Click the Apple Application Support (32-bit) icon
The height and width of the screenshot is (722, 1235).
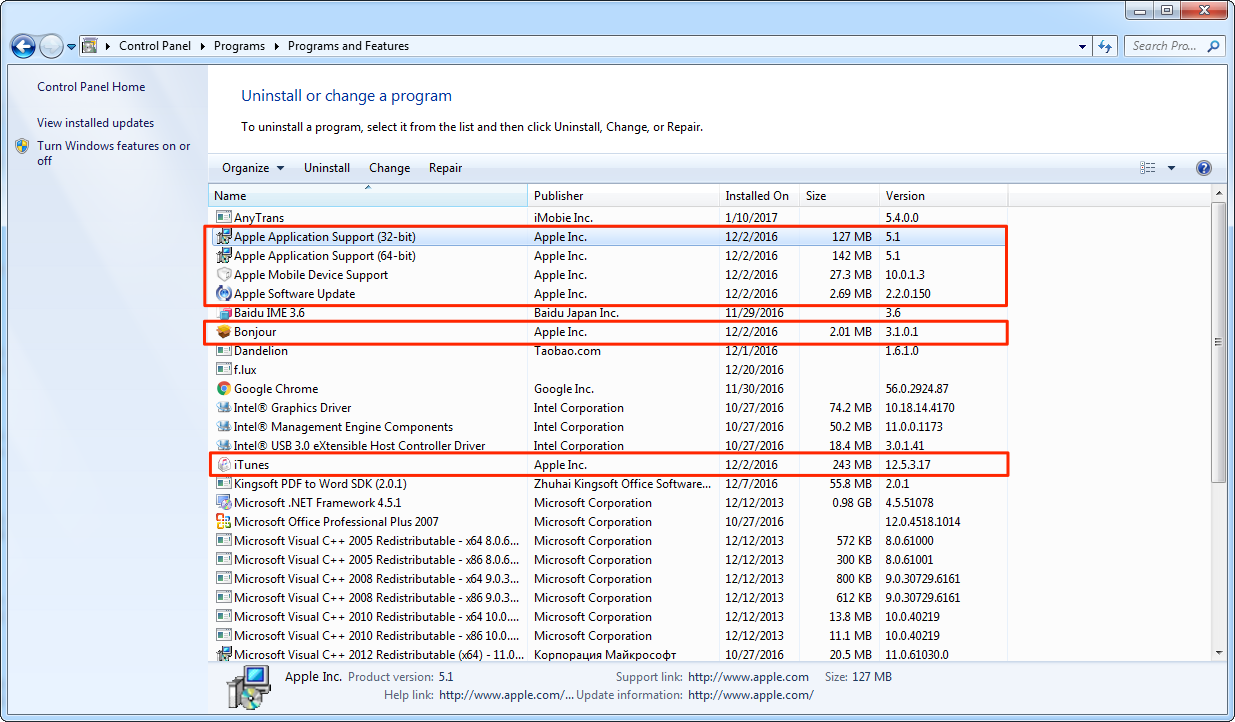tap(224, 237)
